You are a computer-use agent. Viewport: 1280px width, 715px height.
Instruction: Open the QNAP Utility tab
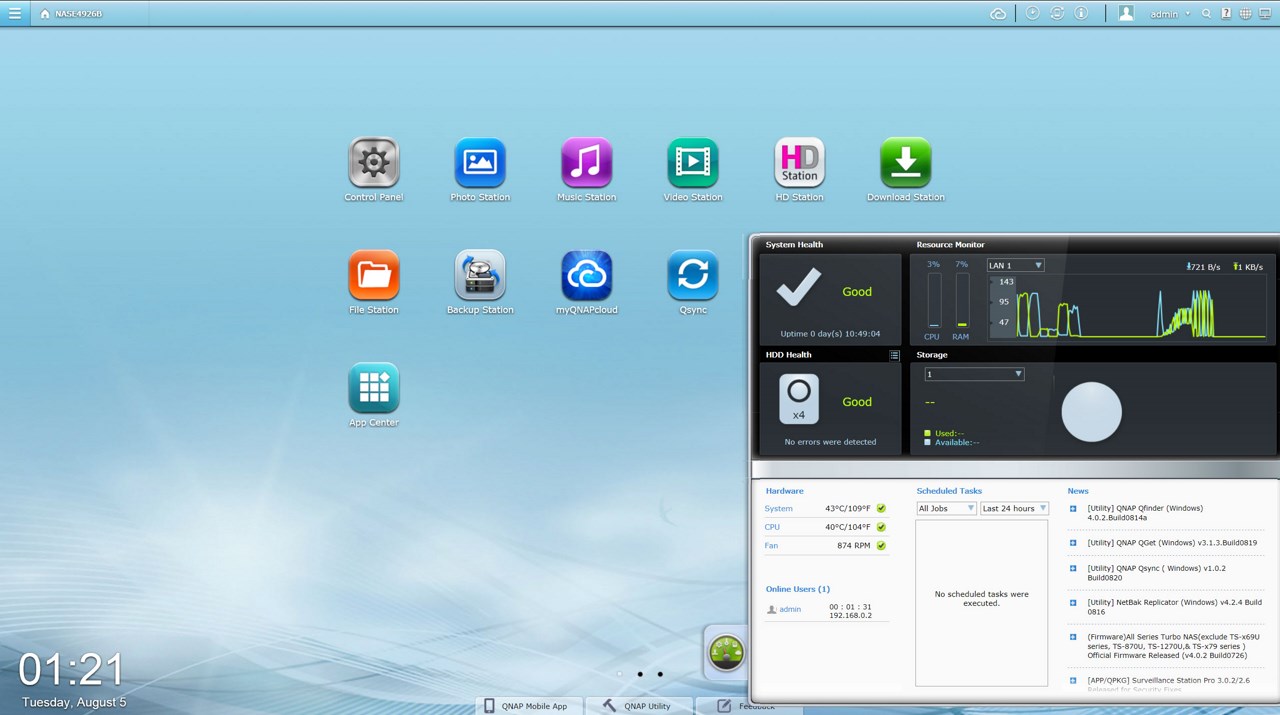point(639,706)
